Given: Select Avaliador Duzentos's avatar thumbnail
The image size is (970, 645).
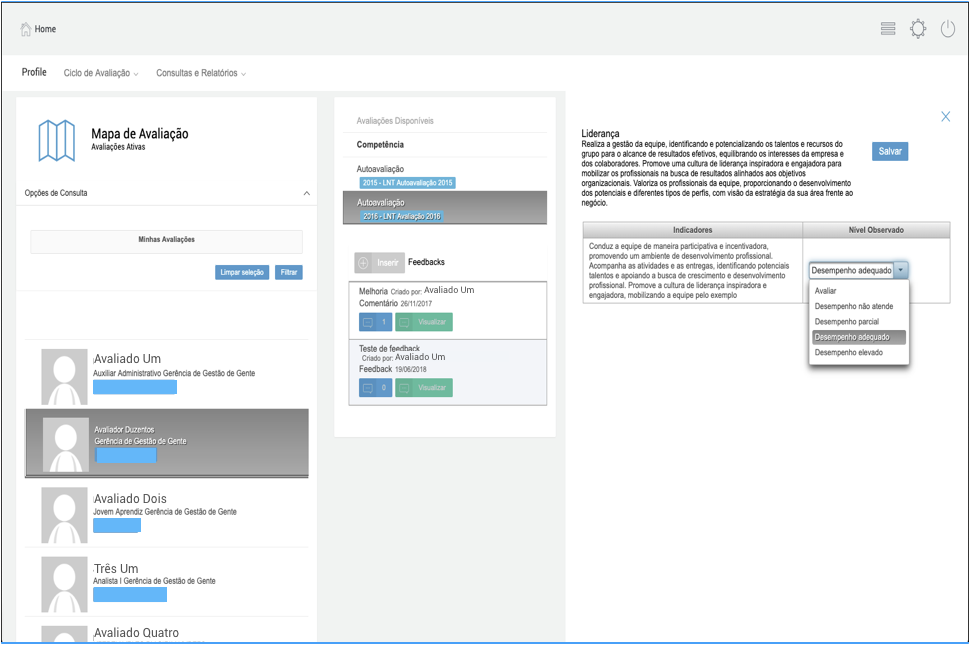Looking at the screenshot, I should point(66,445).
